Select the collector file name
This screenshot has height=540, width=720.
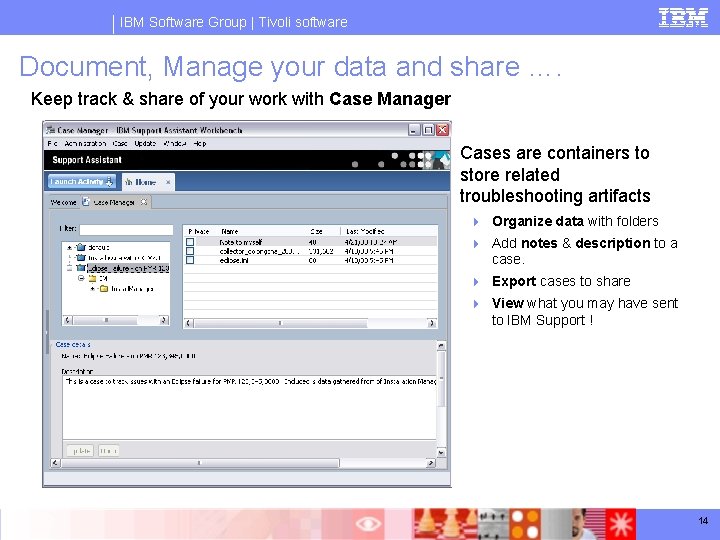click(x=259, y=251)
